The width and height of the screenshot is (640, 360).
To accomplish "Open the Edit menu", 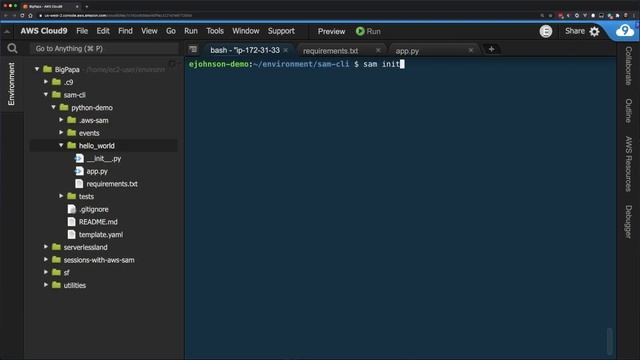I will pos(103,31).
